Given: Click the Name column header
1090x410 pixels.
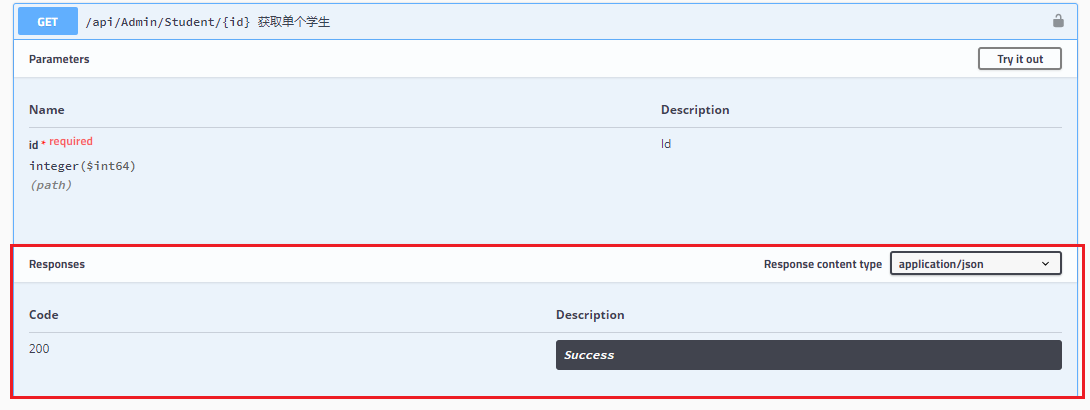Looking at the screenshot, I should 47,110.
